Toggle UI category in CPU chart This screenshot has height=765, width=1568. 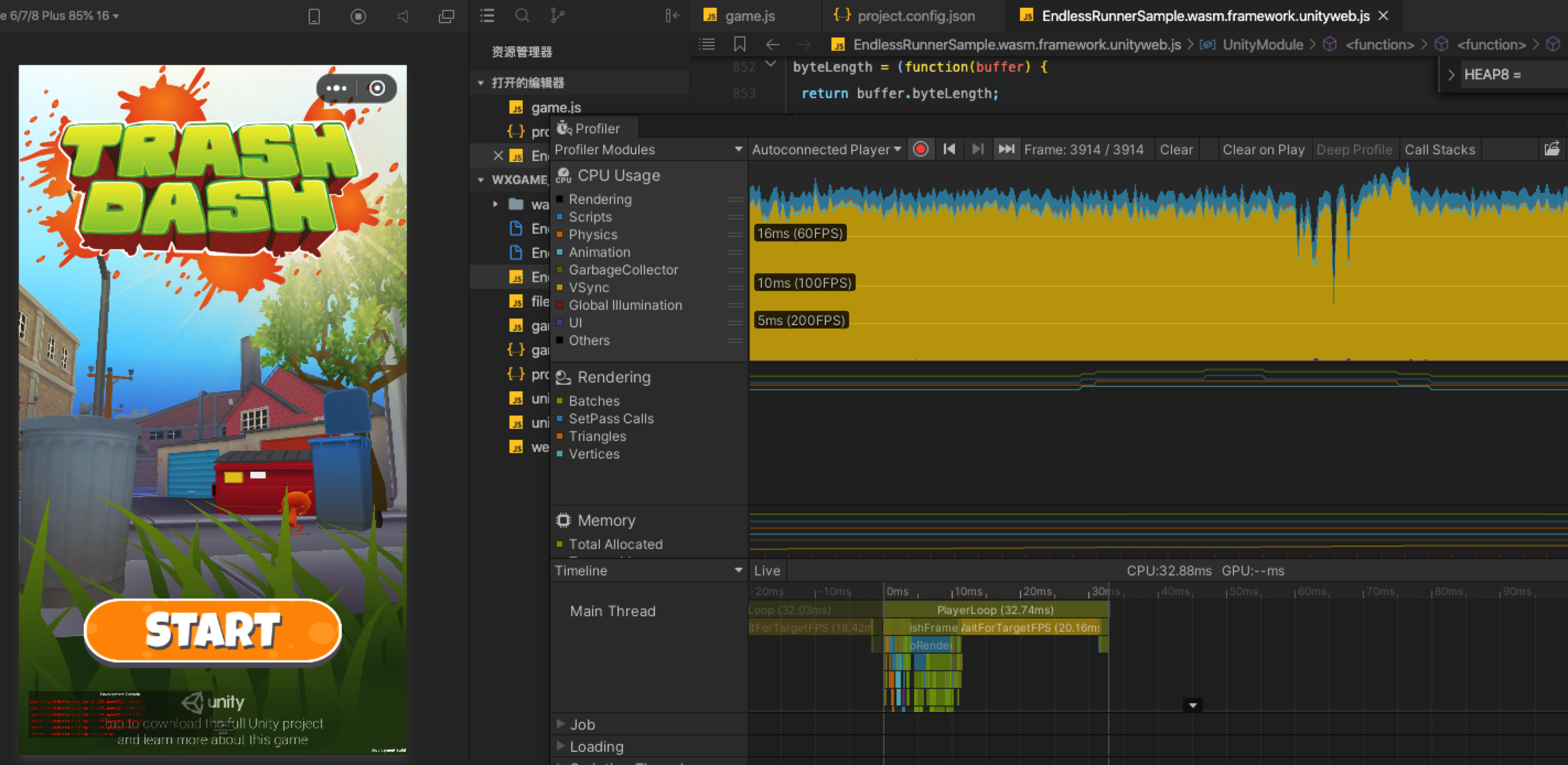click(560, 322)
